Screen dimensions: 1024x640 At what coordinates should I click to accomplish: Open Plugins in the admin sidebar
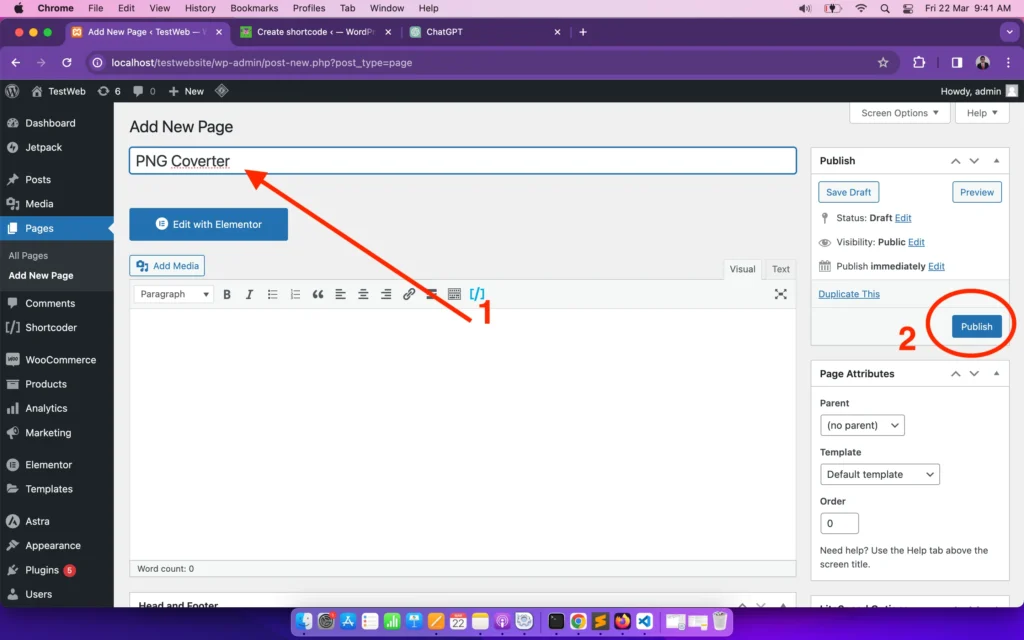click(57, 570)
